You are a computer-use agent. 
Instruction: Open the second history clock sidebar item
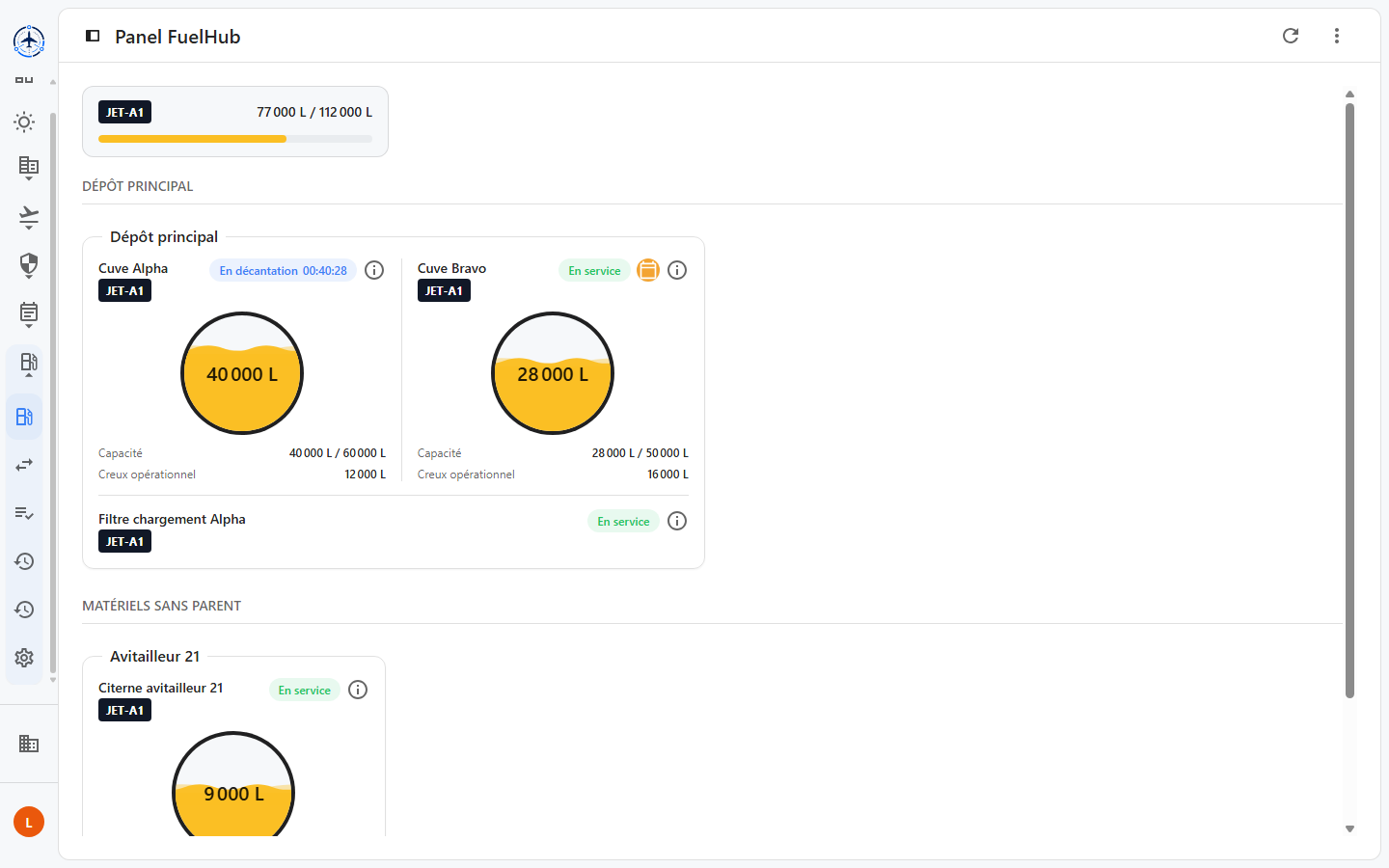(24, 610)
